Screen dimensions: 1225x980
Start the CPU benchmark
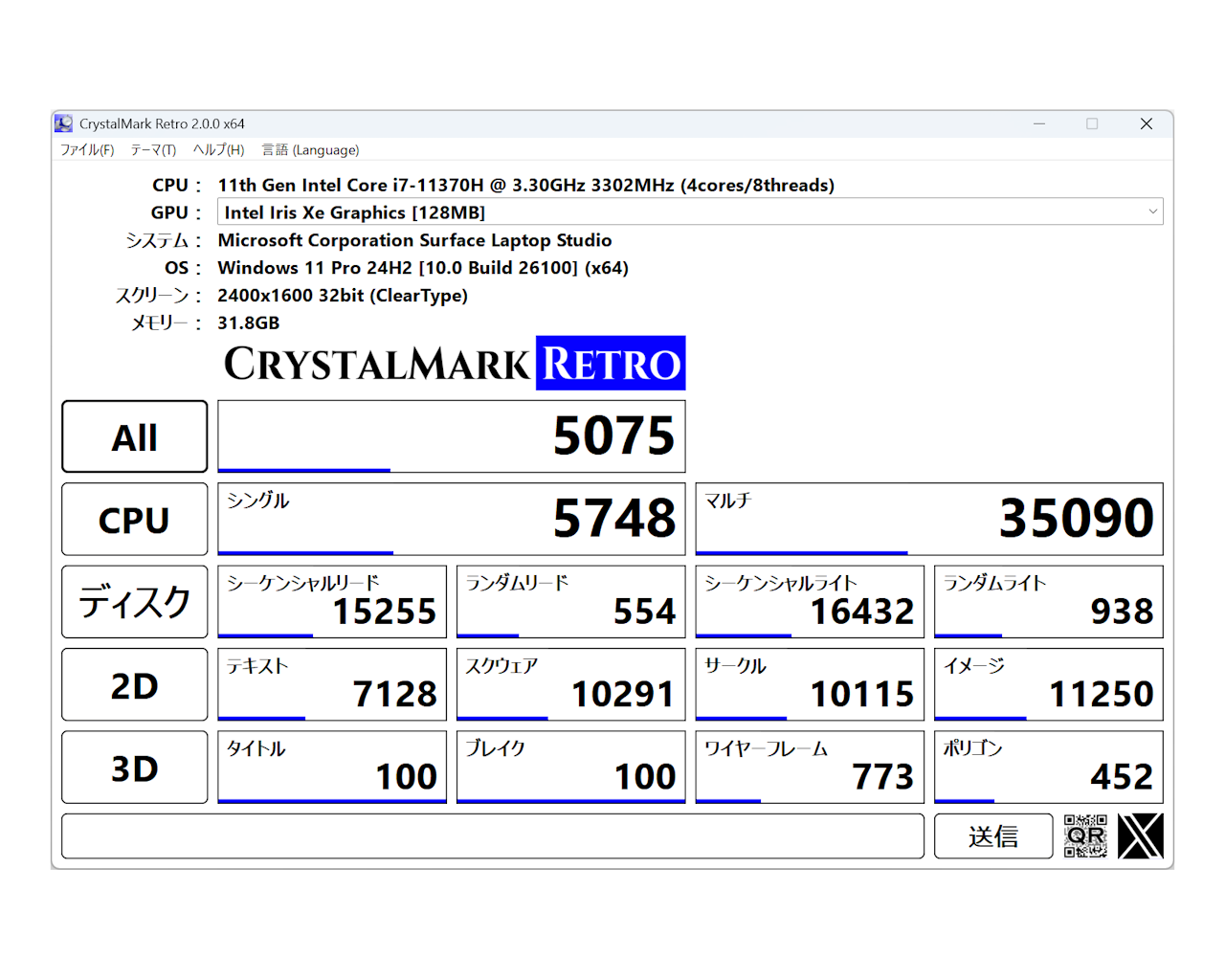tap(134, 519)
